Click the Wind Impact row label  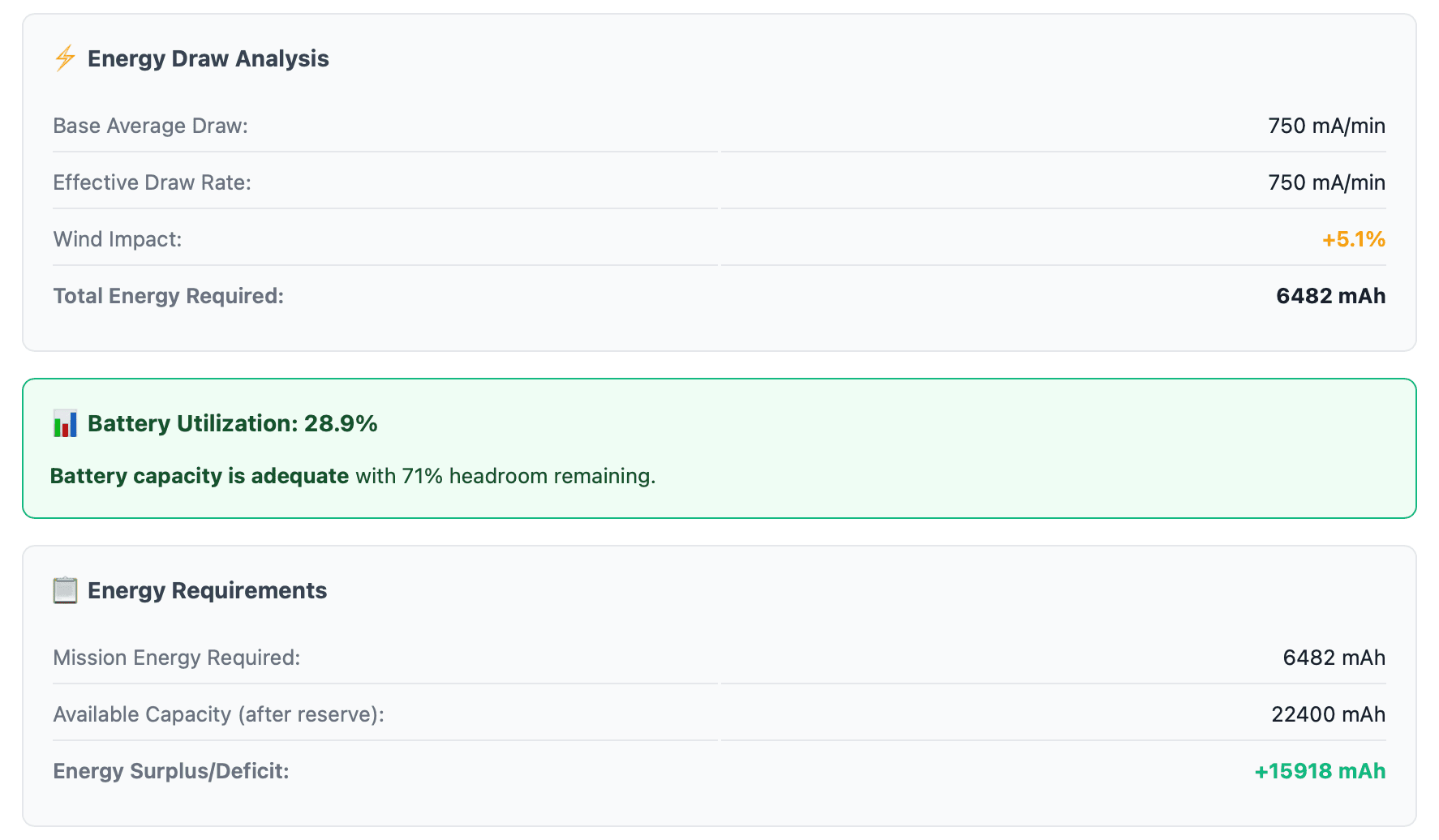point(118,239)
